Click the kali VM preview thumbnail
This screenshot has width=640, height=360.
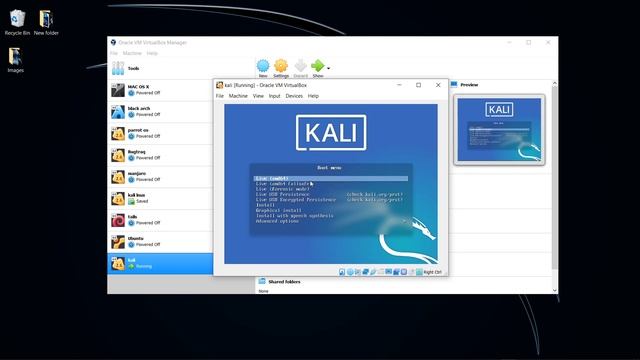coord(499,130)
